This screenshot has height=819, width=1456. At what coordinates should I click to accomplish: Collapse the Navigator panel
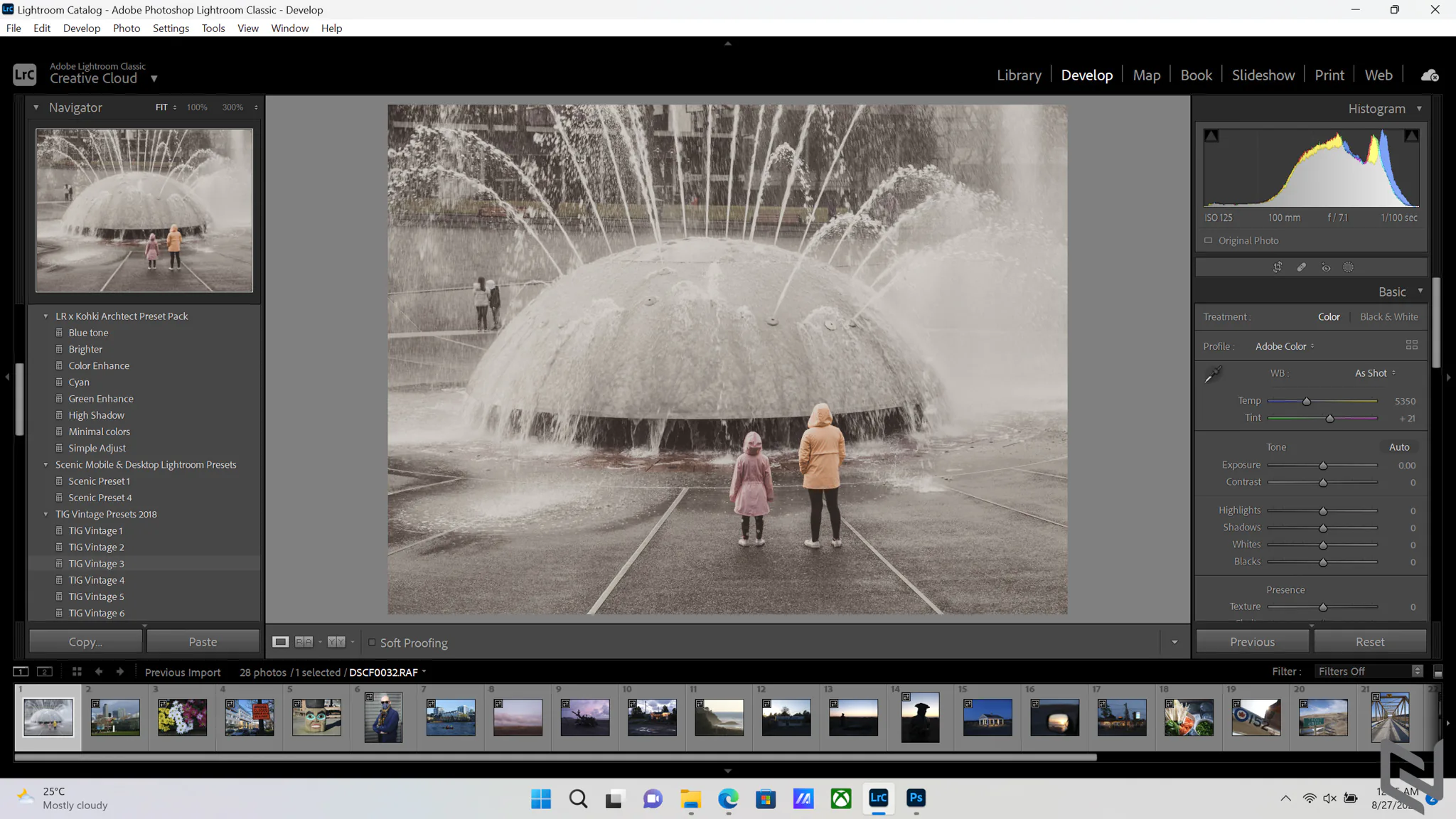(36, 108)
